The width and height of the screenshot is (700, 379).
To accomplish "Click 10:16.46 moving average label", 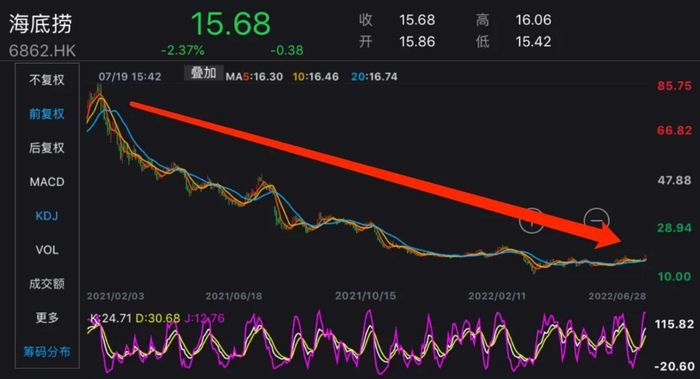I will tap(316, 77).
